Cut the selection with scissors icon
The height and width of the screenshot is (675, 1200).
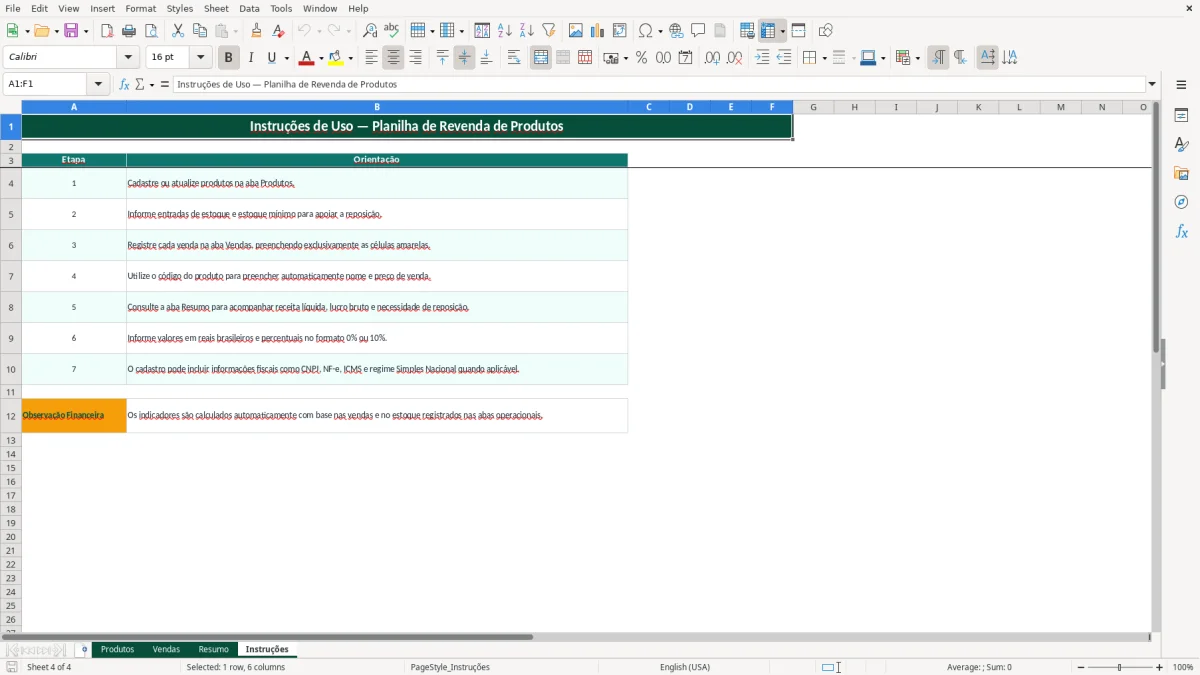pyautogui.click(x=178, y=31)
